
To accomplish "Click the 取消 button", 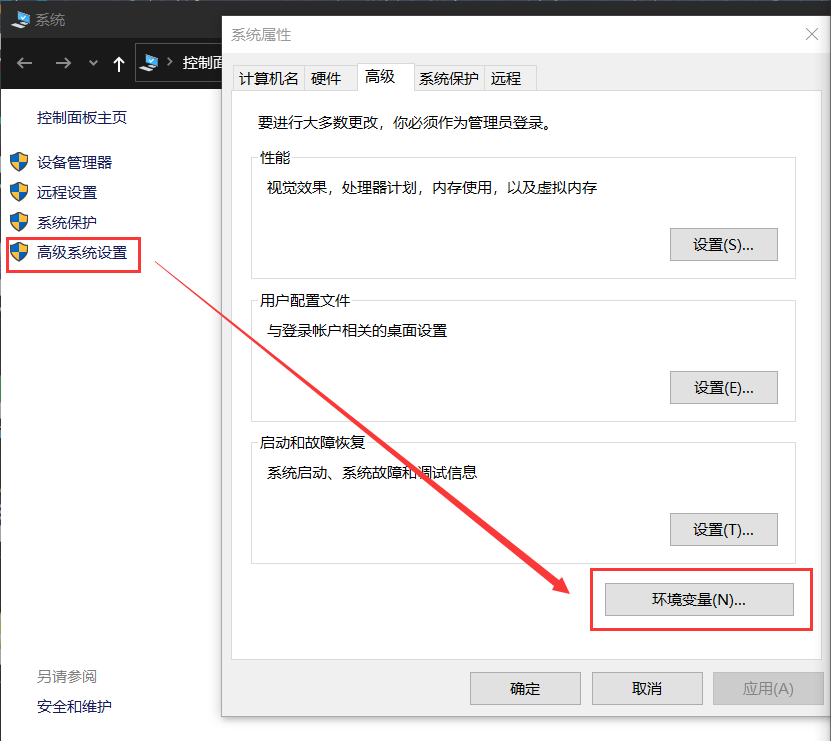I will tap(647, 689).
